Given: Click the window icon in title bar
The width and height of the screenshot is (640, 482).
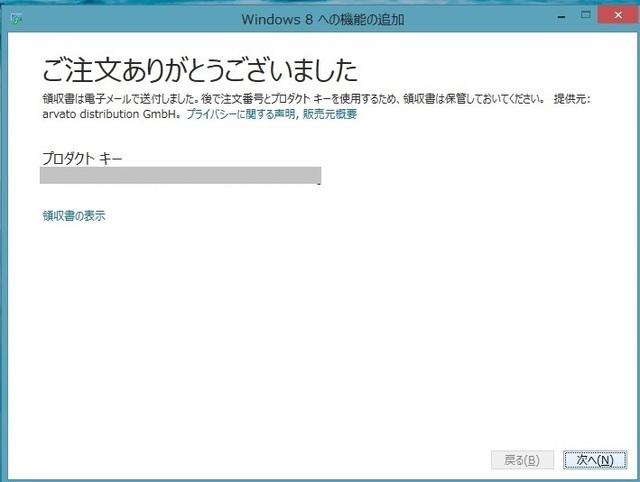Looking at the screenshot, I should pos(16,19).
